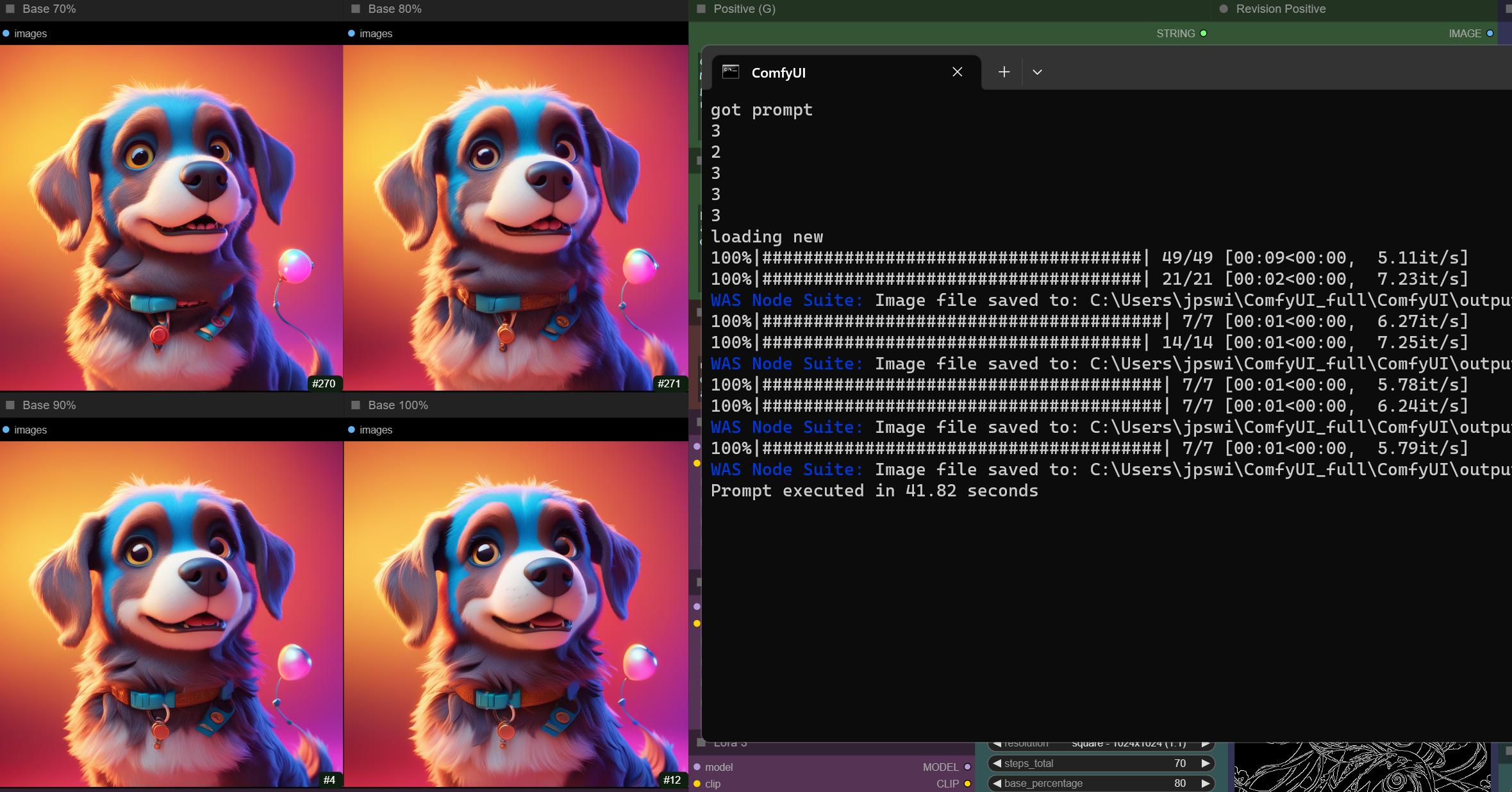
Task: Click the Base 90% dog image preview
Action: 171,614
